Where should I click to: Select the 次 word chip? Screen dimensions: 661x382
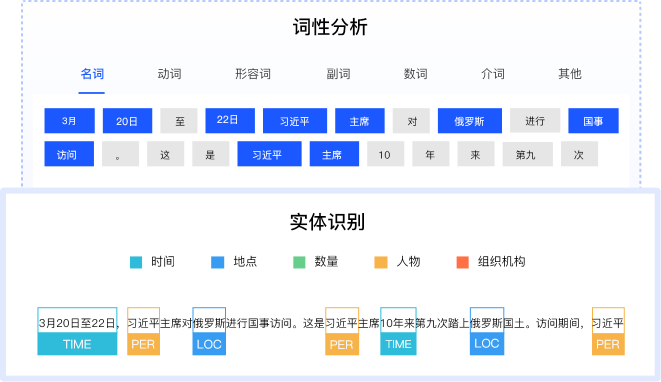pyautogui.click(x=579, y=154)
